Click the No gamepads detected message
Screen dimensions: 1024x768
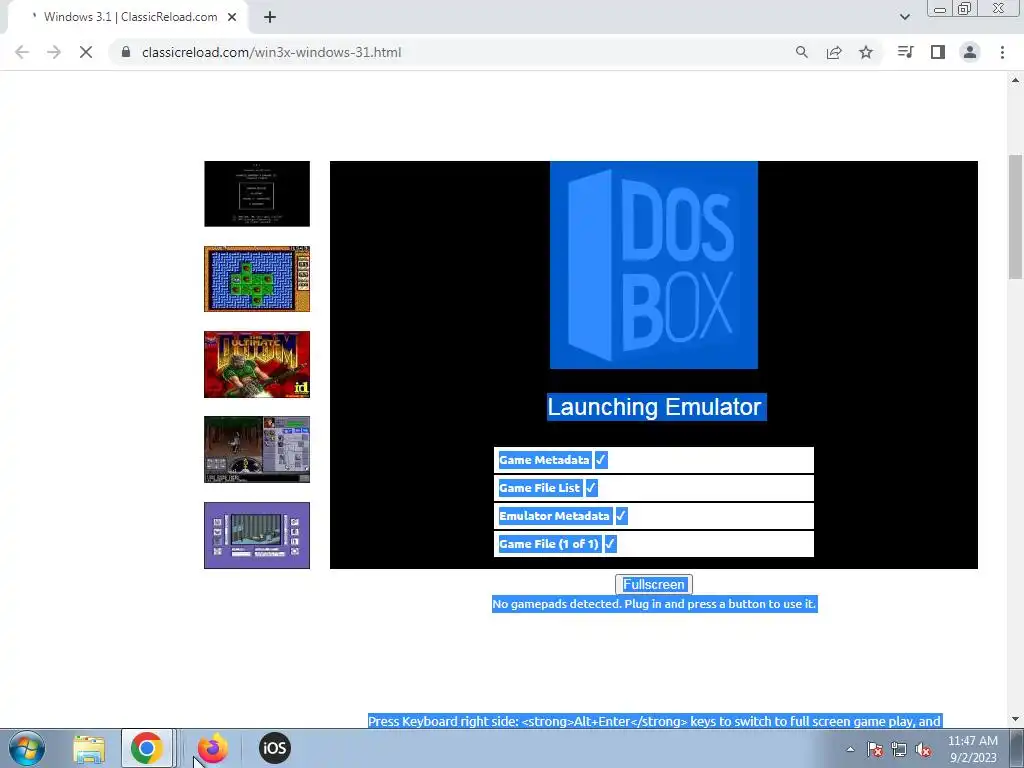(x=654, y=604)
